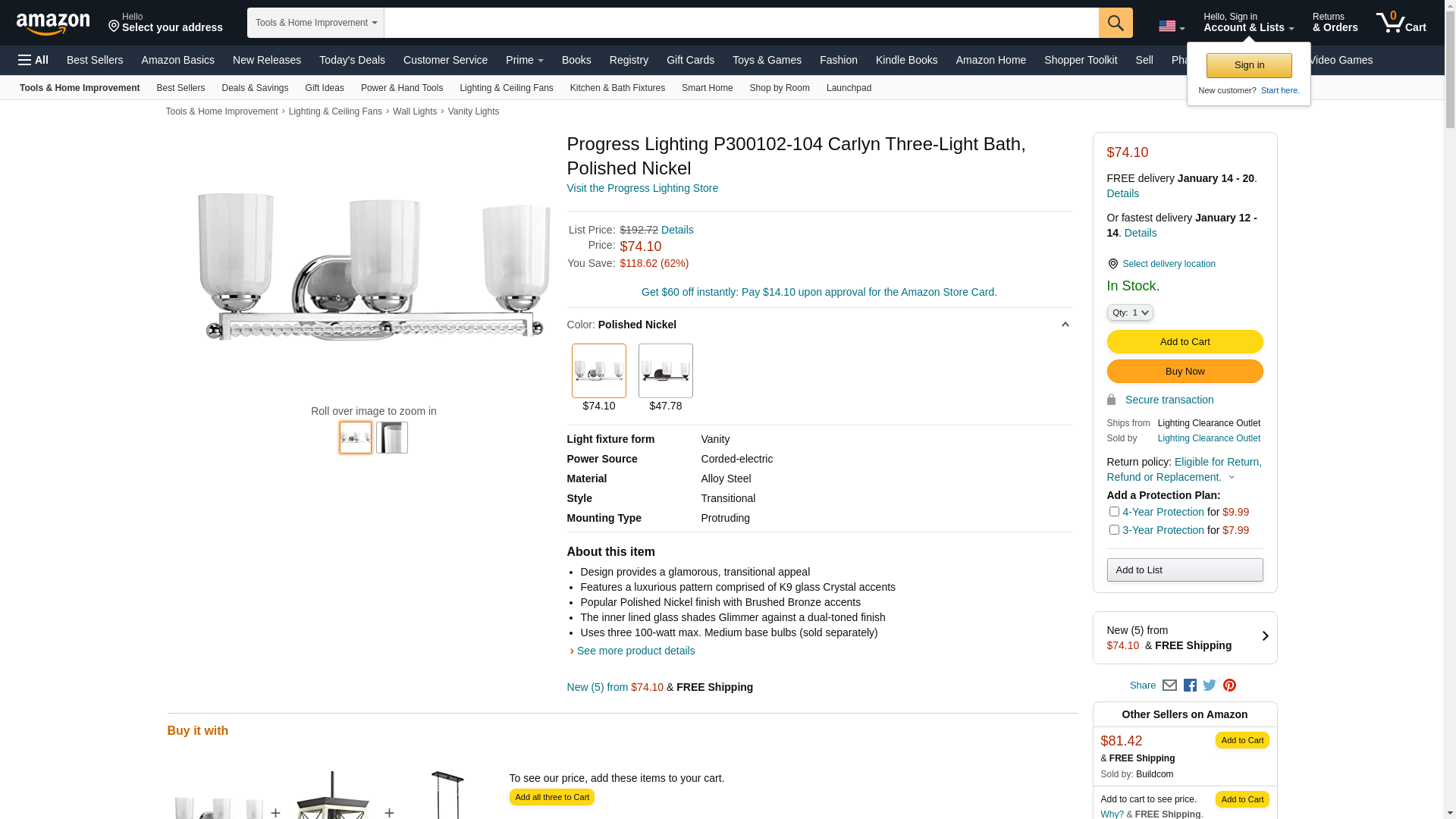Collapse the Color options section
Viewport: 1456px width, 819px height.
pyautogui.click(x=1065, y=325)
